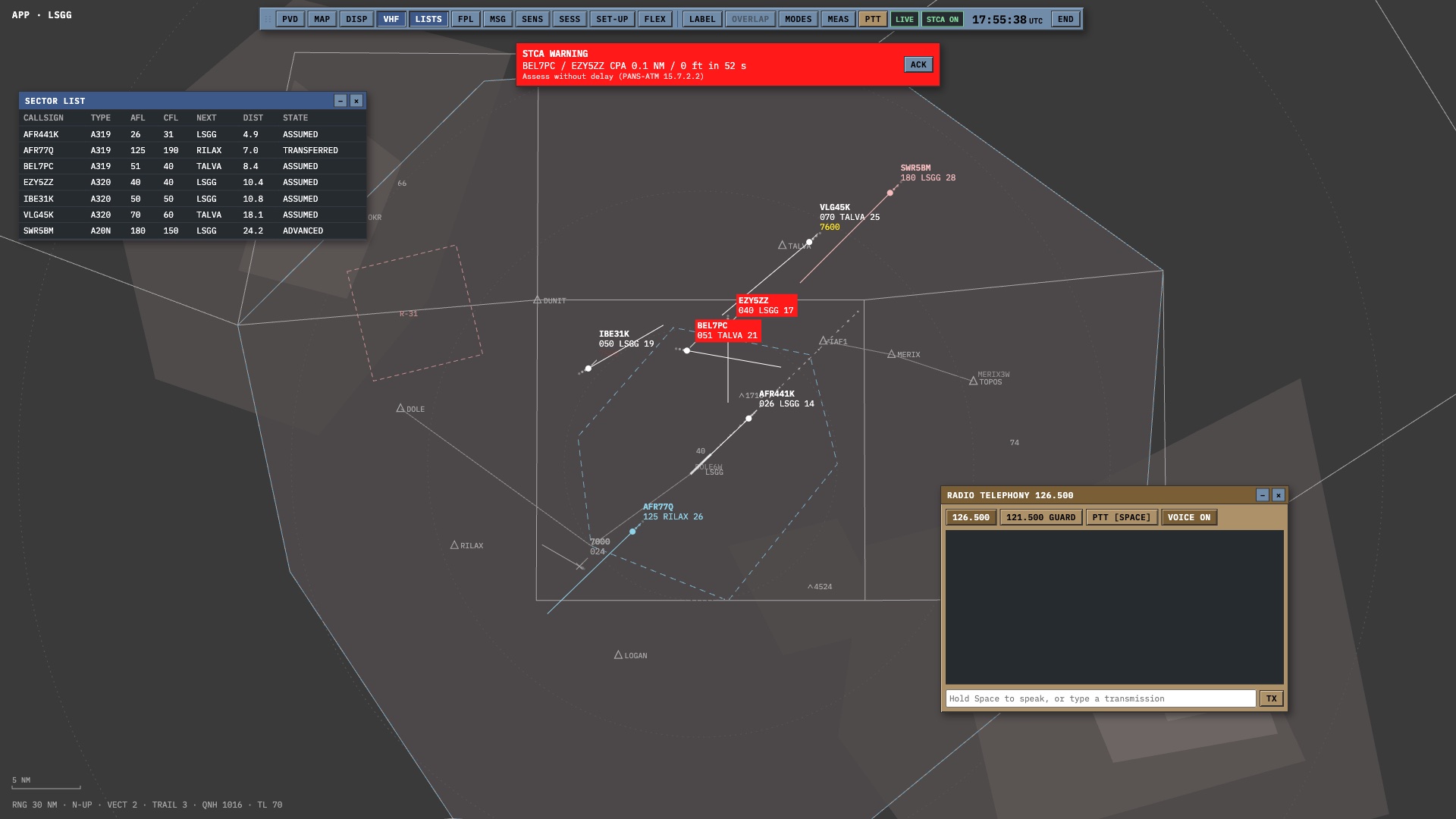The width and height of the screenshot is (1456, 819).
Task: Select the BEL7PC row in sector list
Action: click(193, 166)
